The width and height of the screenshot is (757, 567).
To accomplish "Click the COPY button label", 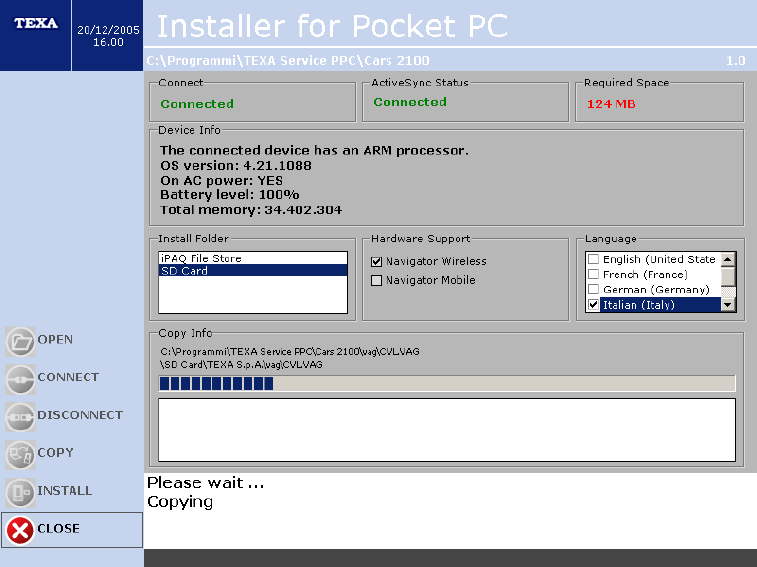I will [x=56, y=453].
